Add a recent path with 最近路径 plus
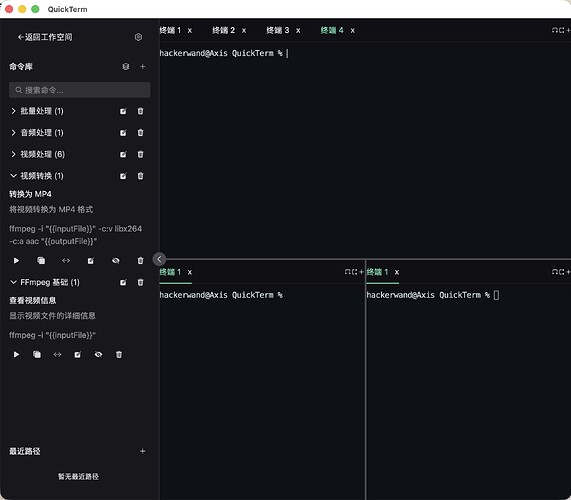The image size is (571, 500). click(143, 451)
